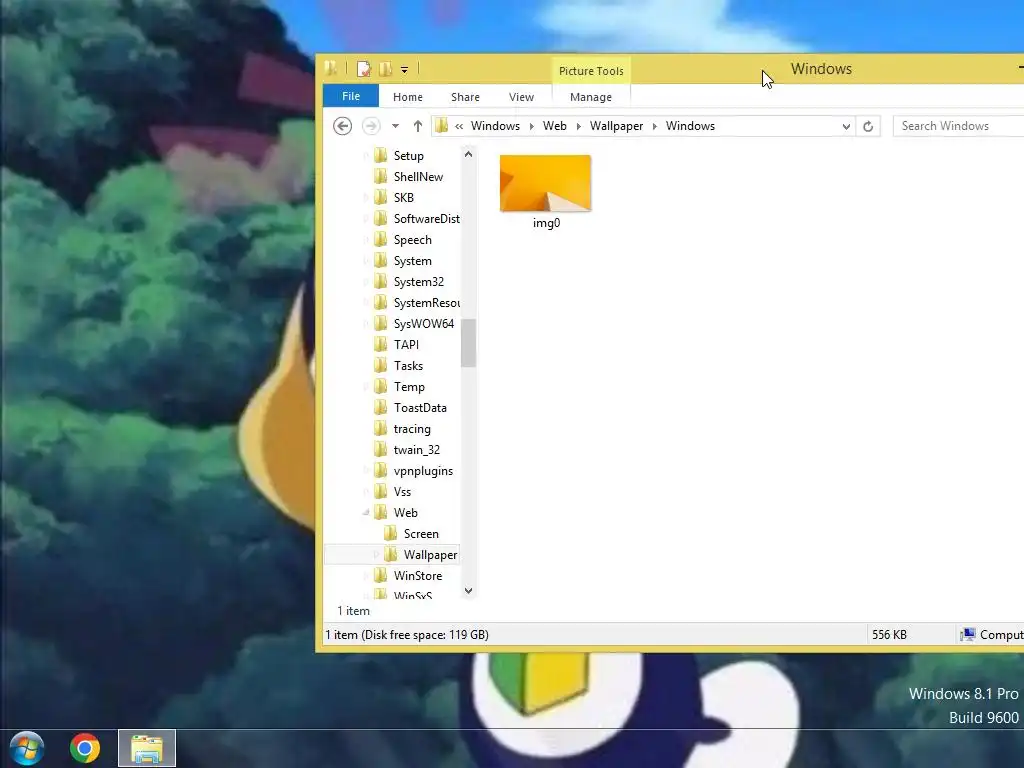Navigate to Wallpaper in the address bar
The height and width of the screenshot is (768, 1024).
click(x=616, y=125)
